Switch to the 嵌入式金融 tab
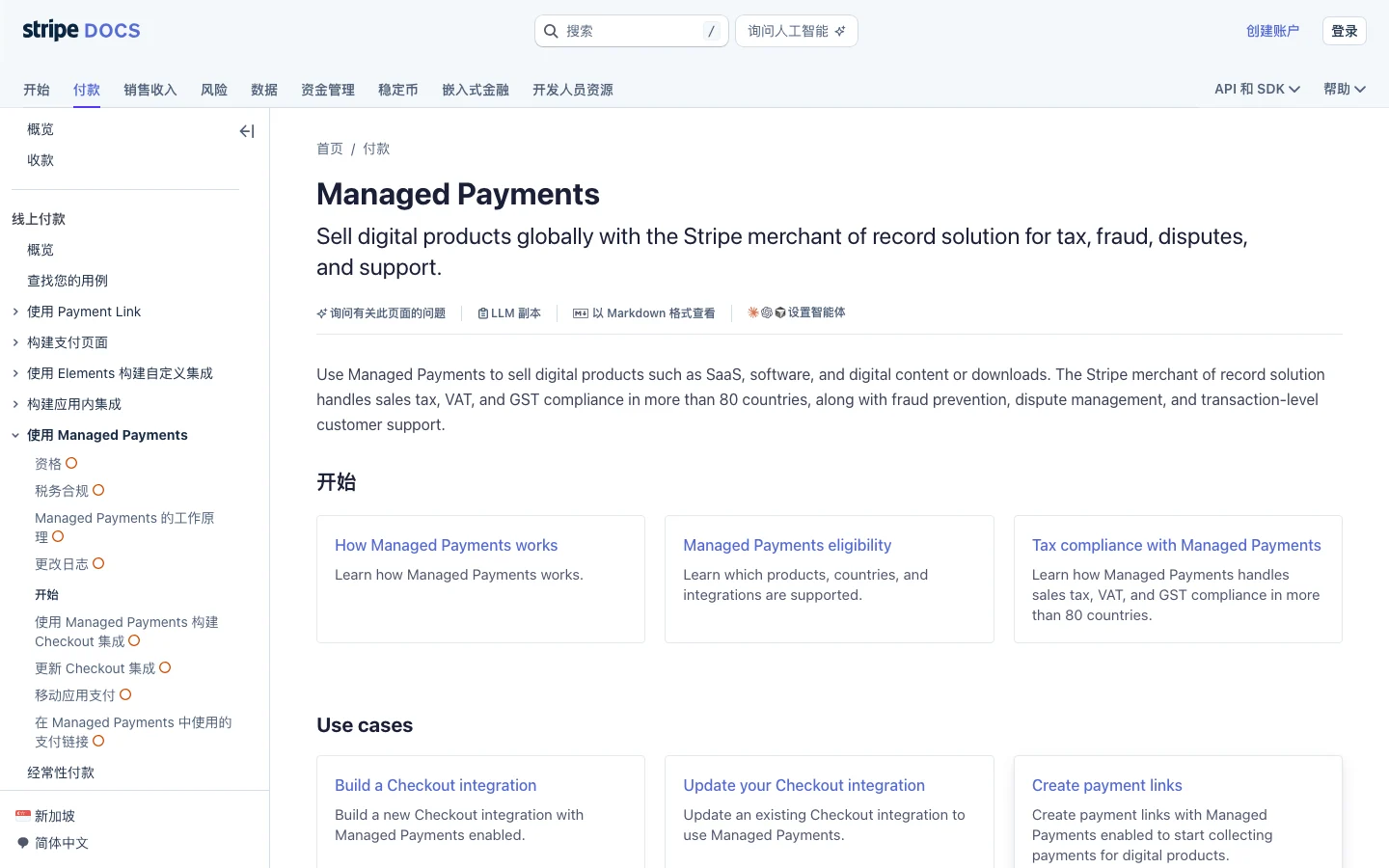1389x868 pixels. pyautogui.click(x=476, y=90)
